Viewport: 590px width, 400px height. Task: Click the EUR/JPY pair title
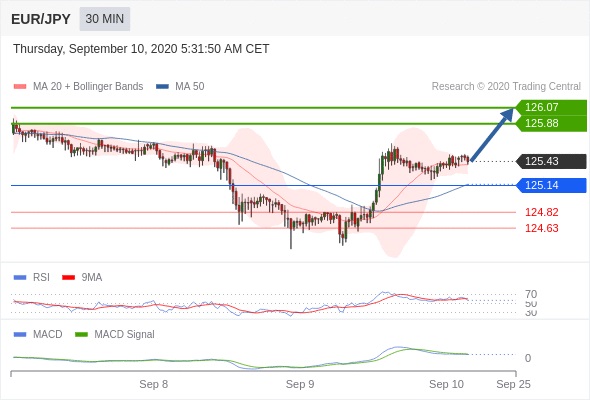[41, 19]
